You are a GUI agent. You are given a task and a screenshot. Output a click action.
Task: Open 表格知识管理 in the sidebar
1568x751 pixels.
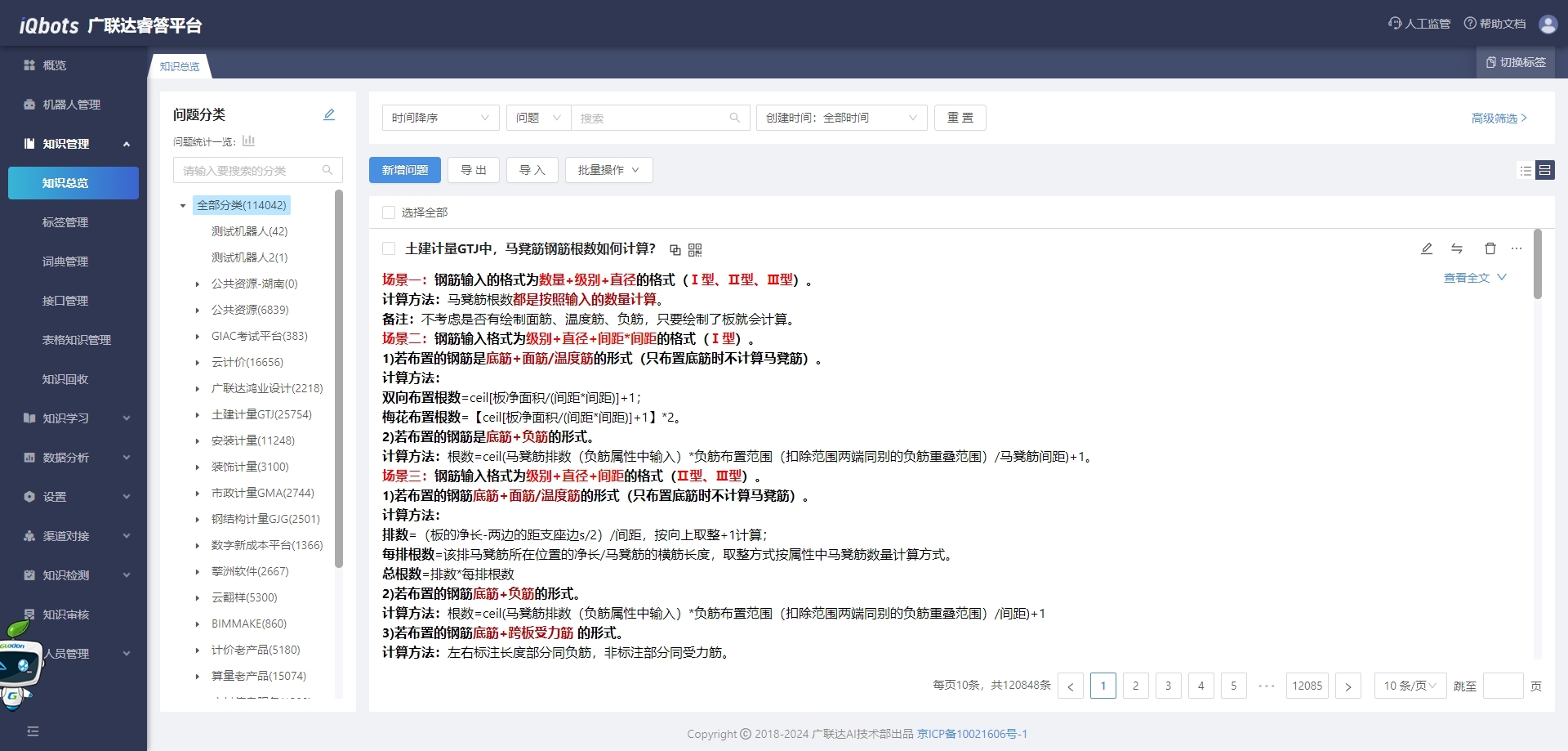tap(77, 340)
